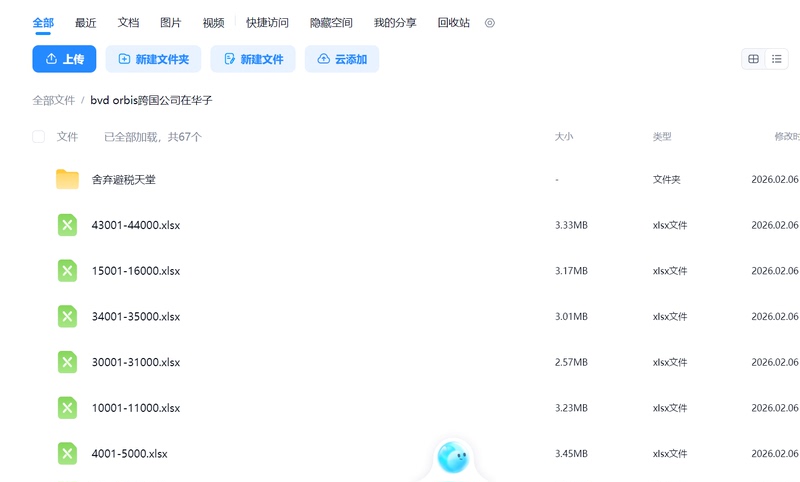Click the tab settings circle icon
The width and height of the screenshot is (800, 482).
(x=490, y=22)
